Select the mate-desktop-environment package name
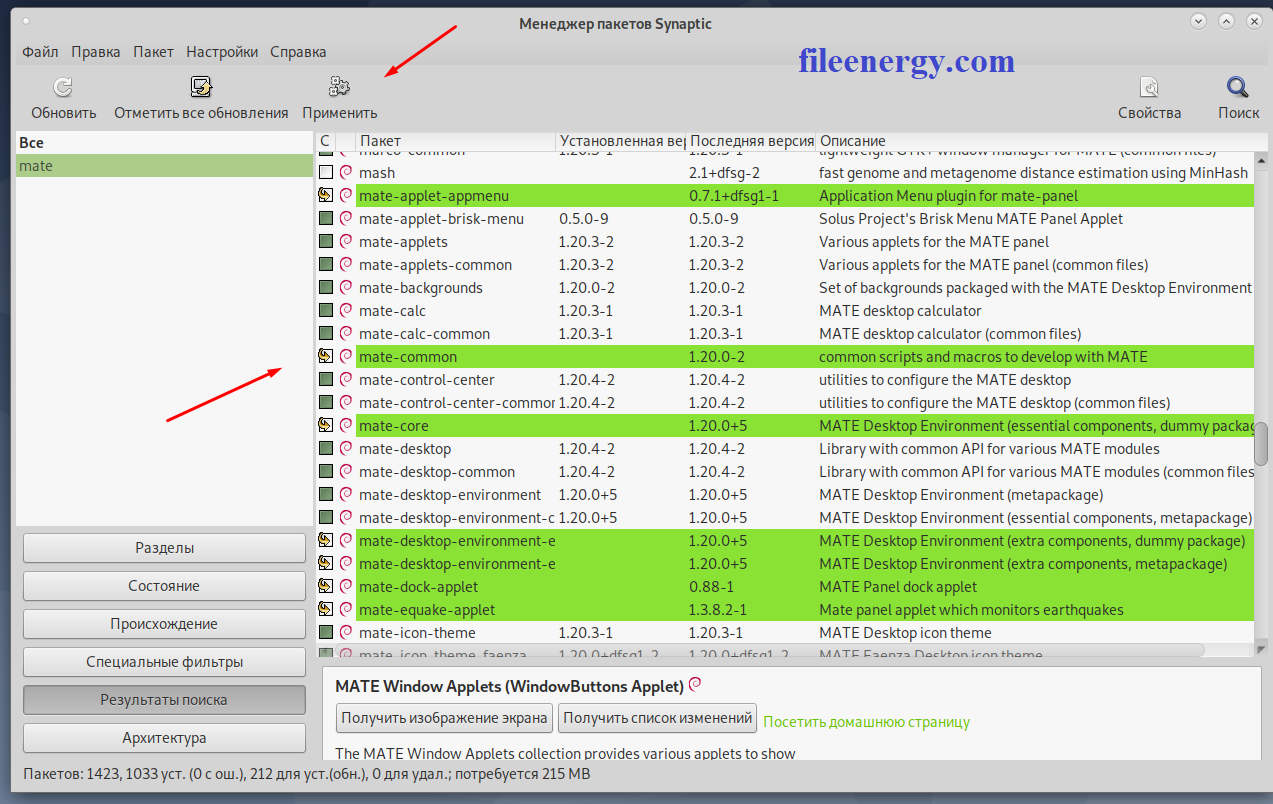 [x=450, y=495]
